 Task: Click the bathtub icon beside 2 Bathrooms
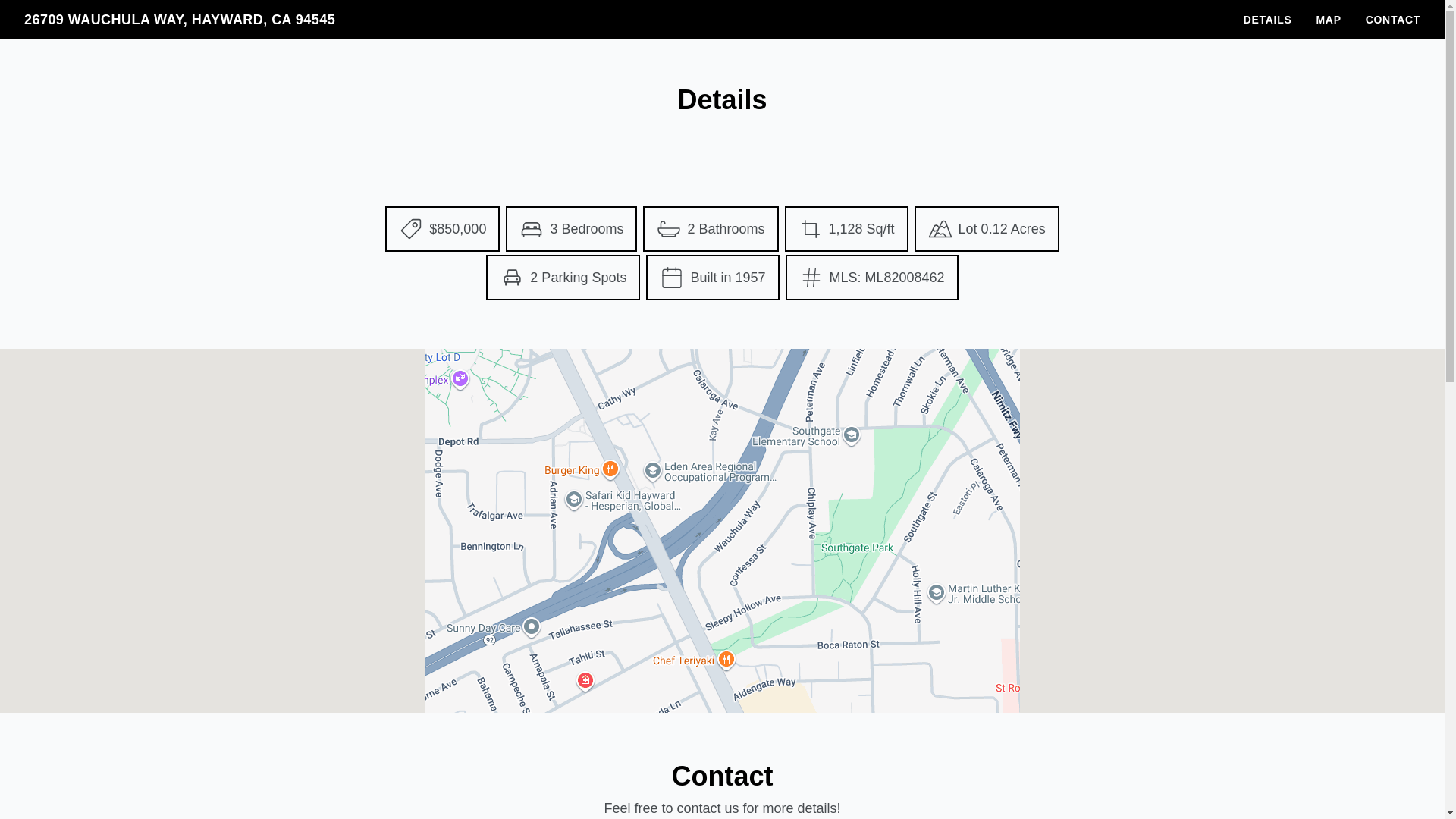pyautogui.click(x=669, y=229)
